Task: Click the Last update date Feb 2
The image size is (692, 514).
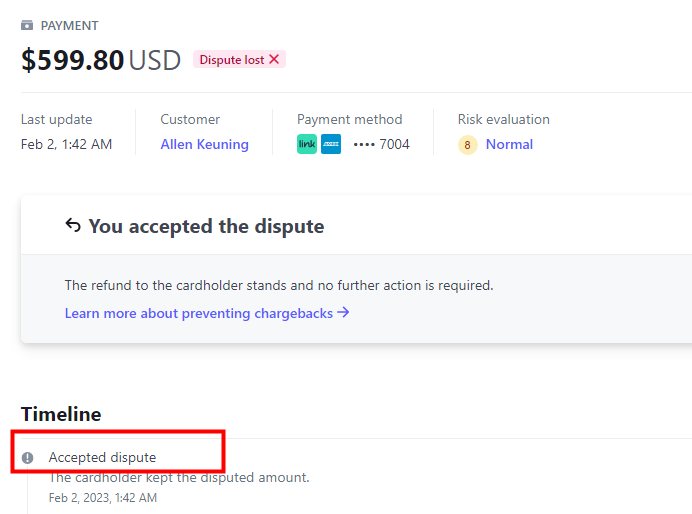Action: pyautogui.click(x=66, y=144)
